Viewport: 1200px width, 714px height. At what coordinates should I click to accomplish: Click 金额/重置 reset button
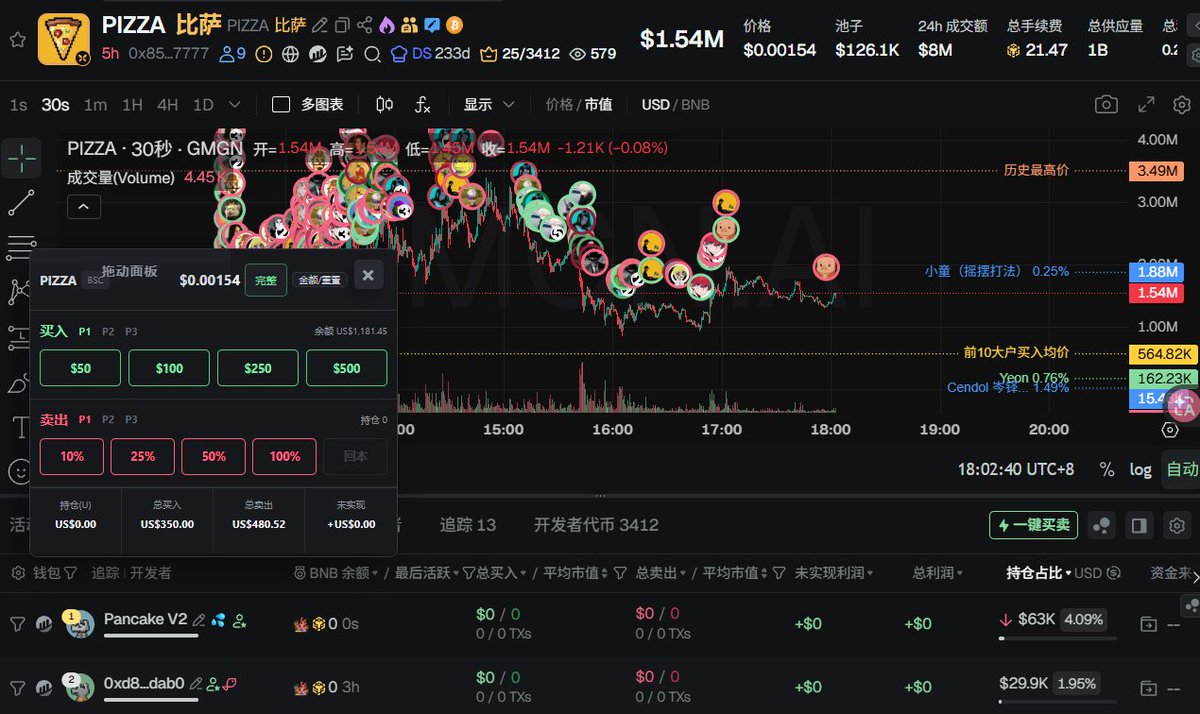[320, 280]
